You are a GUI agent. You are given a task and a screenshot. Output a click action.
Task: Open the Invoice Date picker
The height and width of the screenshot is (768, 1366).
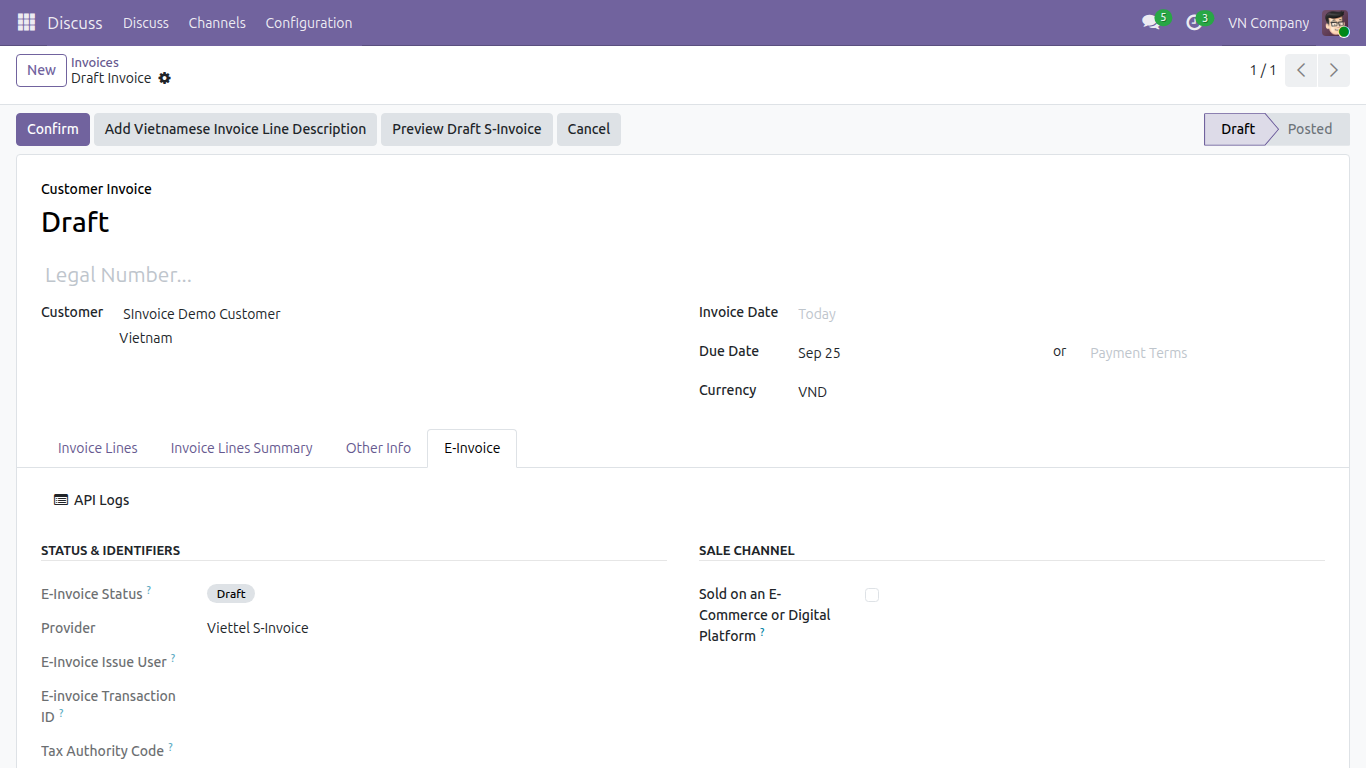coord(1060,314)
